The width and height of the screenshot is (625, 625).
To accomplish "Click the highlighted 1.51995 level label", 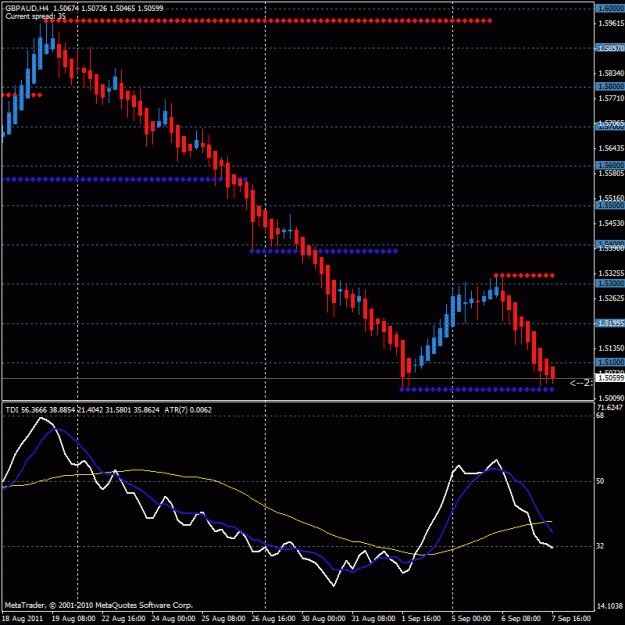I will [x=610, y=323].
